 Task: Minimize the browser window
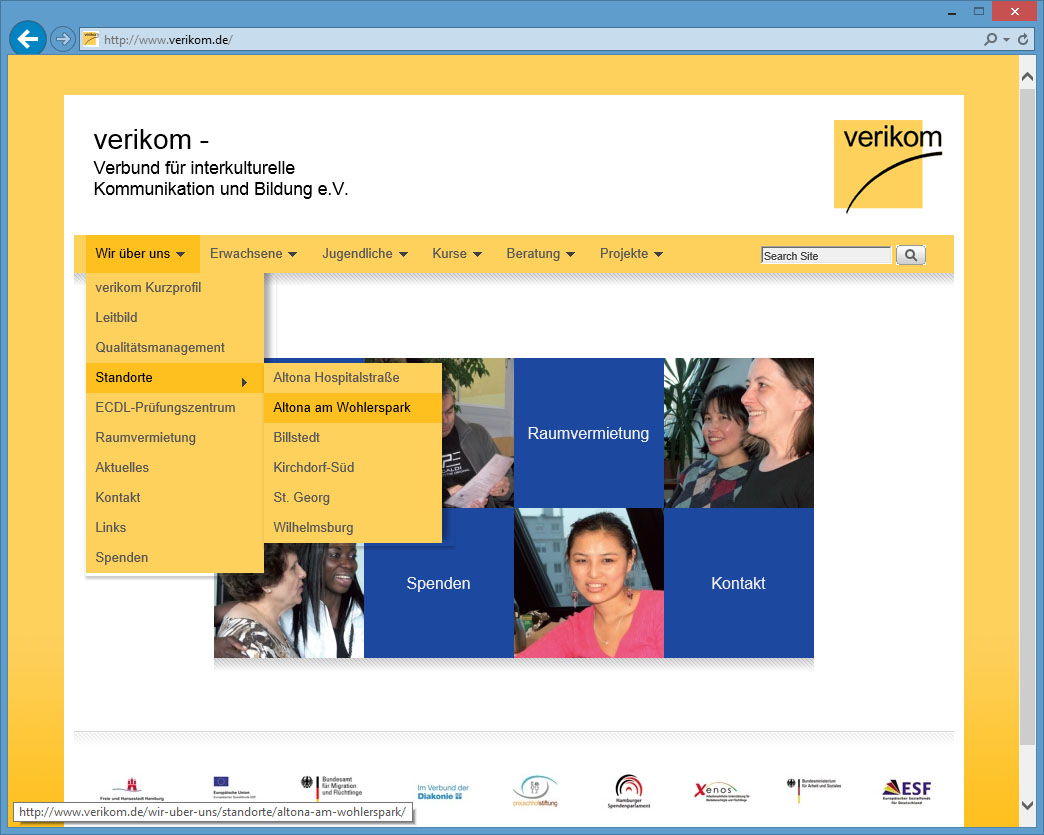pyautogui.click(x=952, y=11)
